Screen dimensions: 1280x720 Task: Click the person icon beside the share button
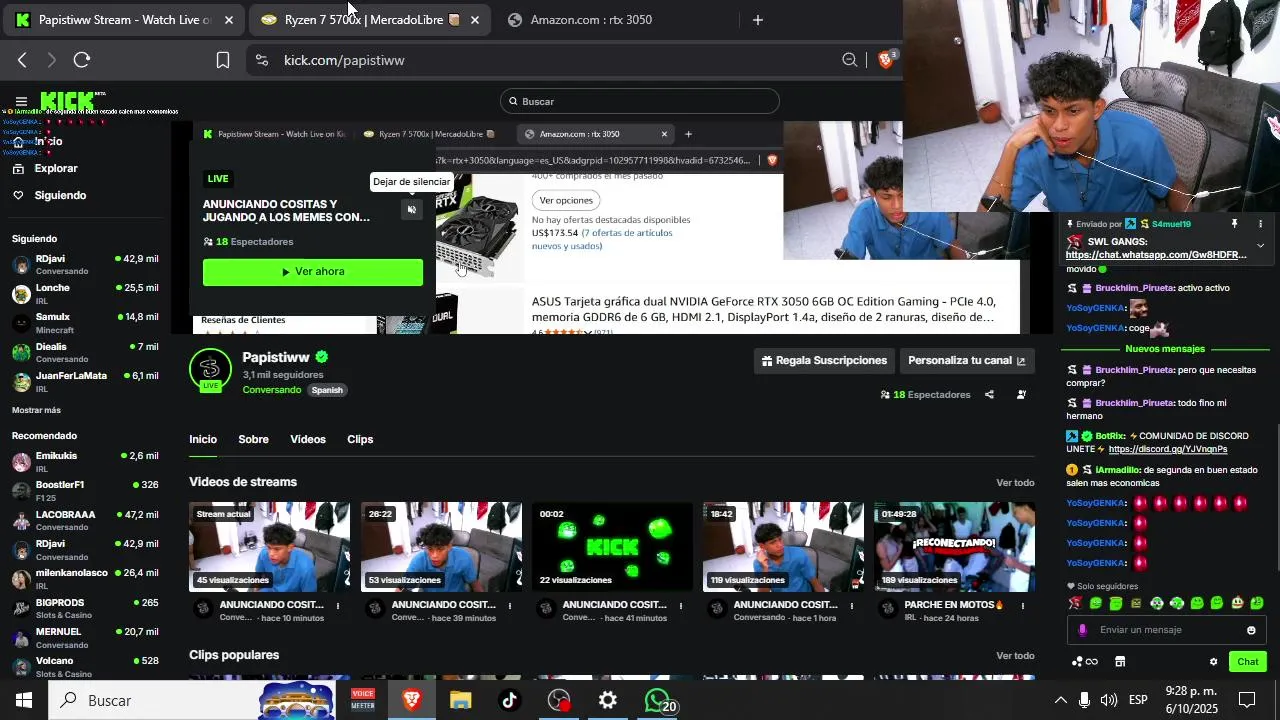tap(1021, 395)
